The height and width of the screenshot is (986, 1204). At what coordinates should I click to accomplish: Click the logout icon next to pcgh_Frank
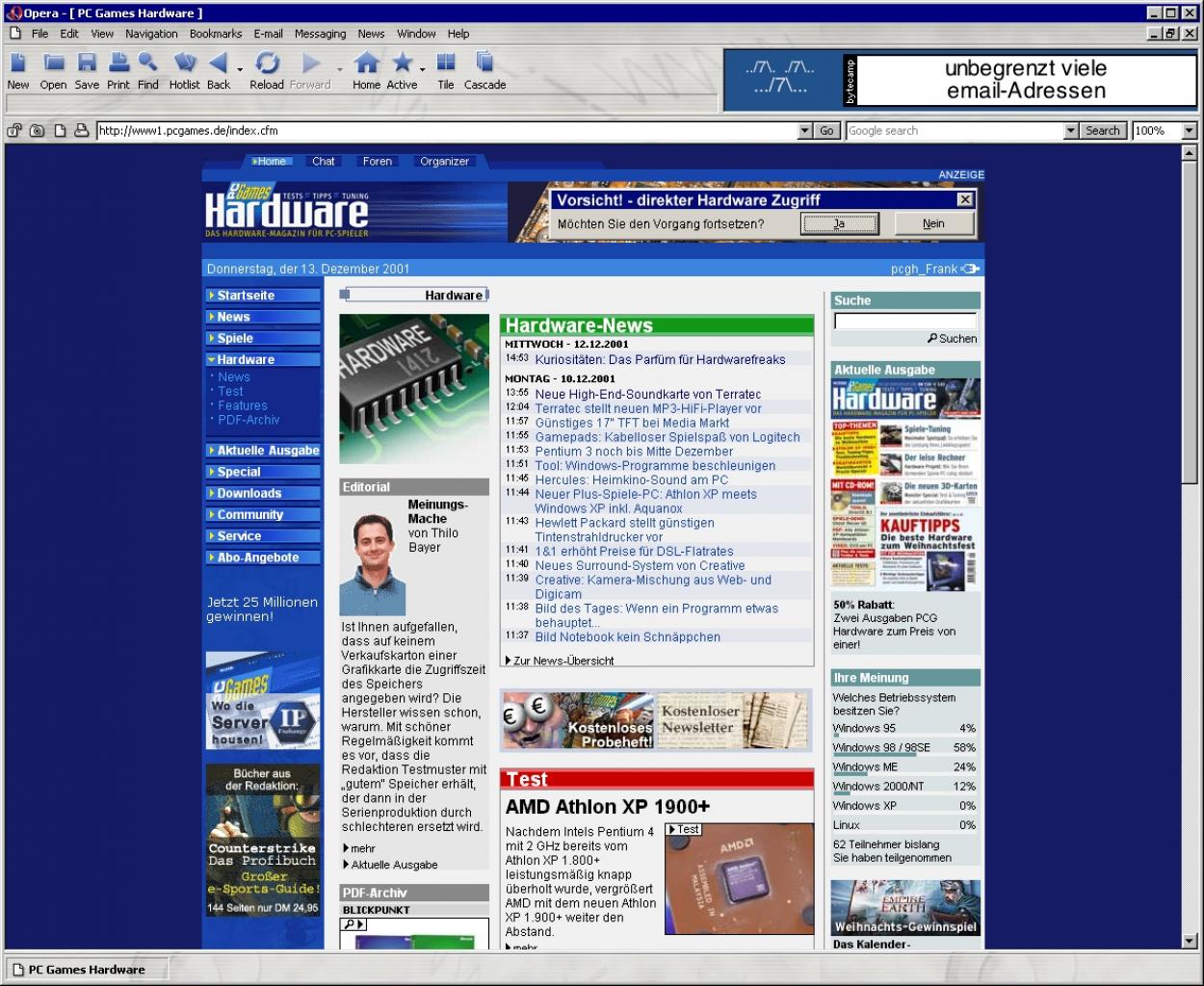click(x=971, y=269)
